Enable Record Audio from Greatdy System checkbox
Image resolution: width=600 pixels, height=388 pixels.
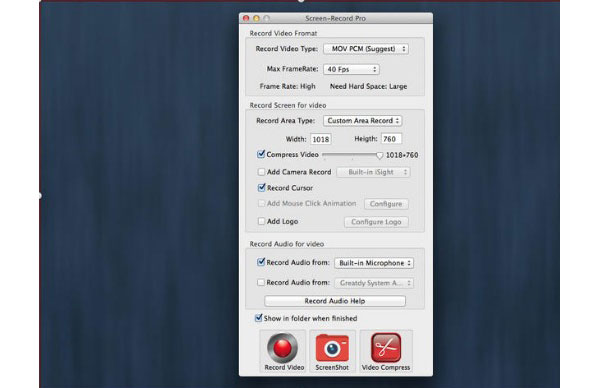coord(261,282)
